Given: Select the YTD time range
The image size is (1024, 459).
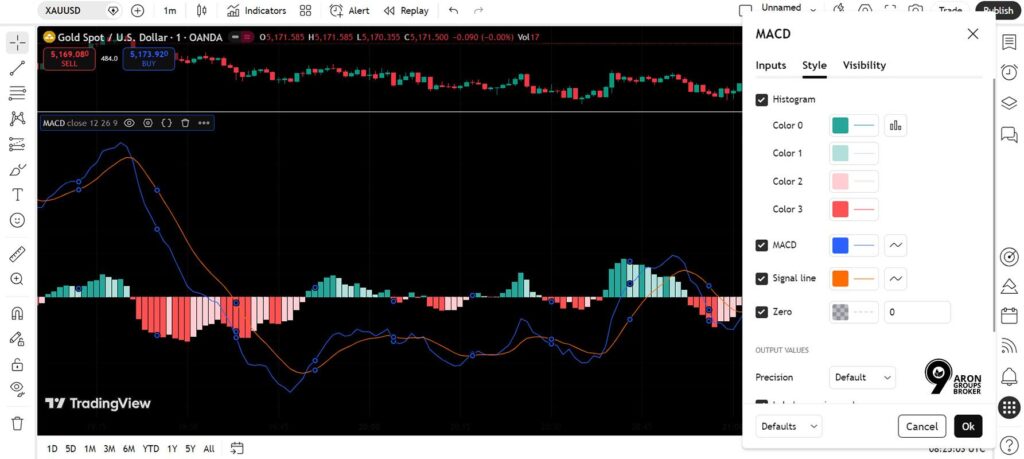Looking at the screenshot, I should tap(151, 449).
